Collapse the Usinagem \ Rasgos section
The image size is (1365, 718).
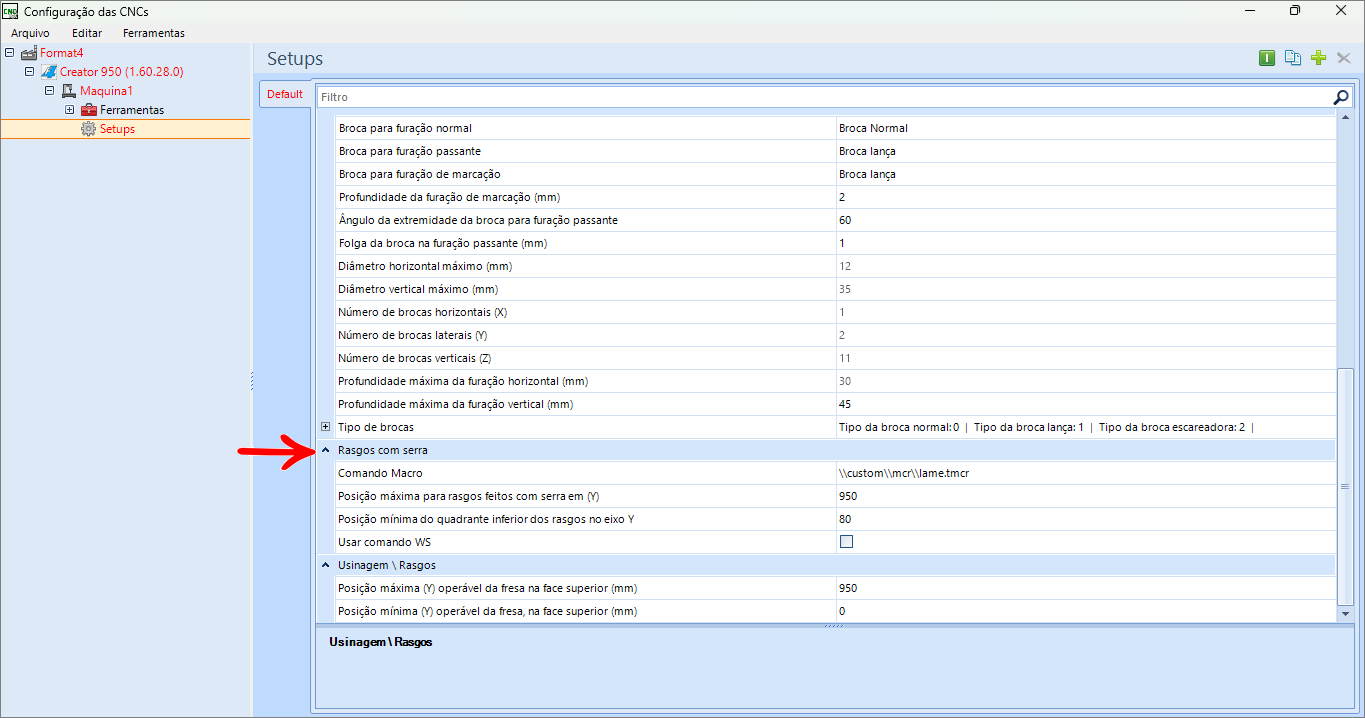click(x=326, y=566)
